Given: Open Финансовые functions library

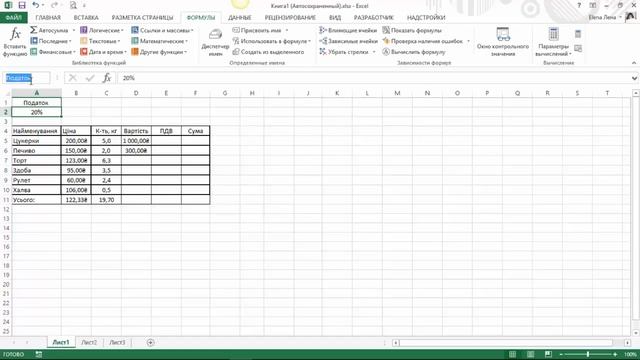Looking at the screenshot, I should (x=53, y=52).
